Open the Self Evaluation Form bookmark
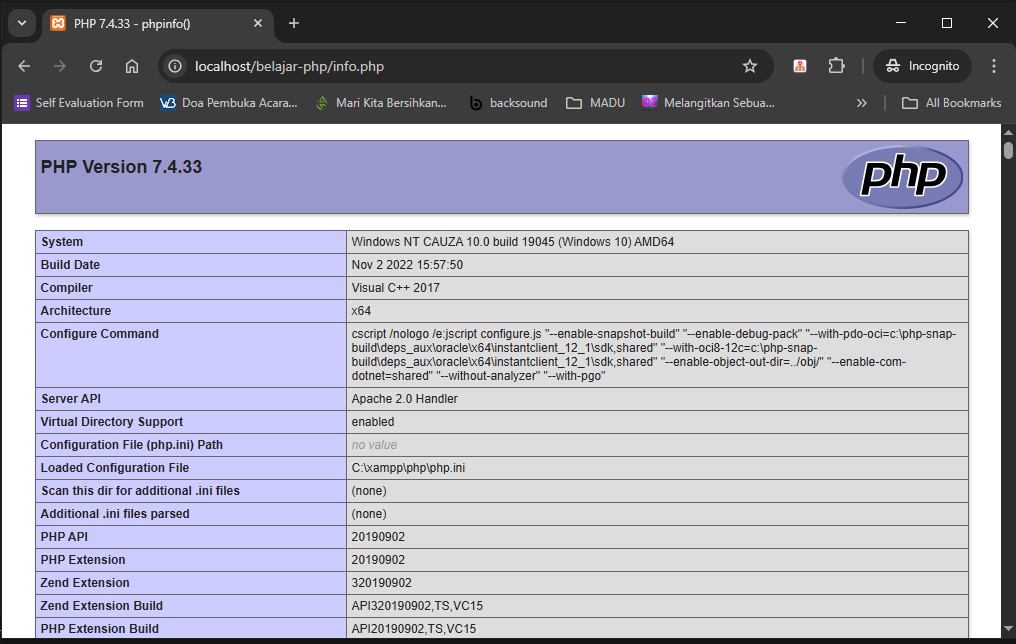The width and height of the screenshot is (1016, 644). (79, 103)
